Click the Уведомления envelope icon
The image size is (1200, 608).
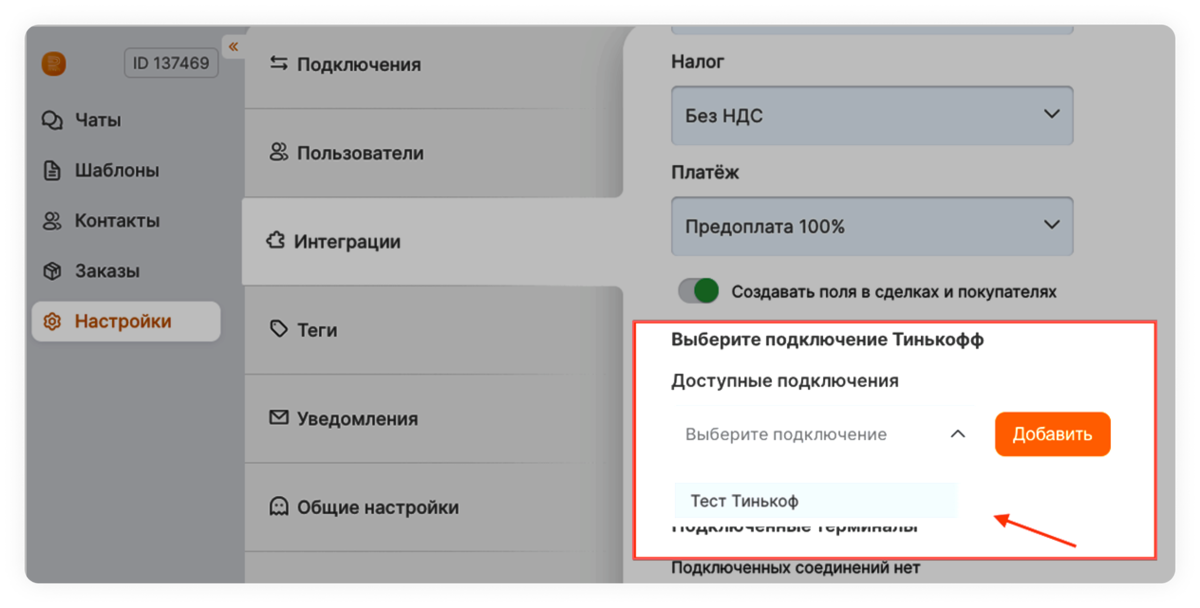point(279,418)
